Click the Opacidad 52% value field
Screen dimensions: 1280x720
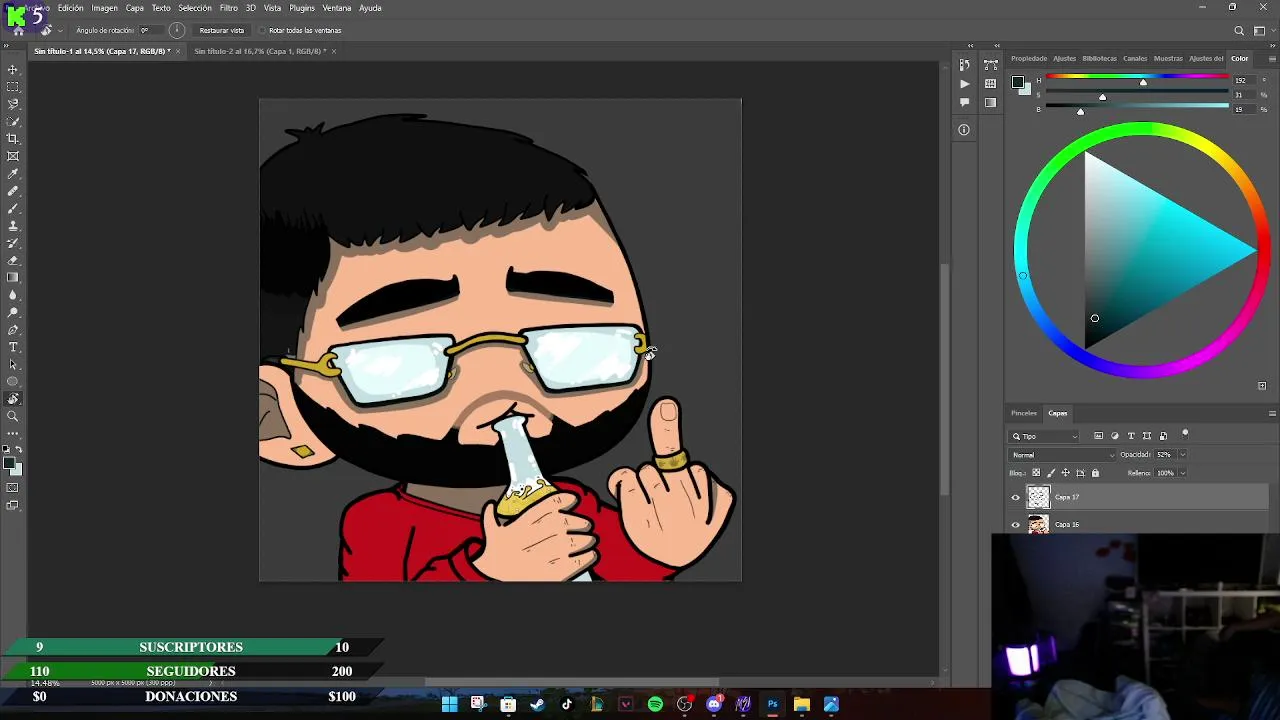(x=1165, y=455)
